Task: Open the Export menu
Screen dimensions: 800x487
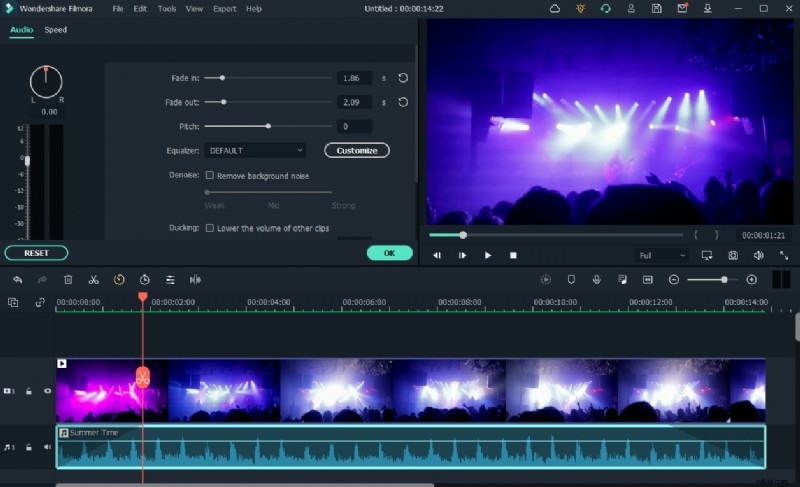Action: tap(224, 9)
